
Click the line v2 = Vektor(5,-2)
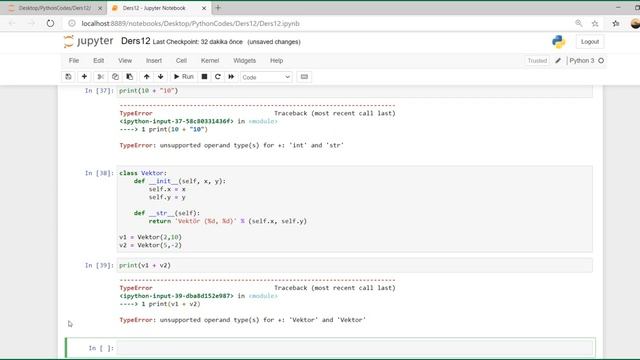tap(151, 245)
